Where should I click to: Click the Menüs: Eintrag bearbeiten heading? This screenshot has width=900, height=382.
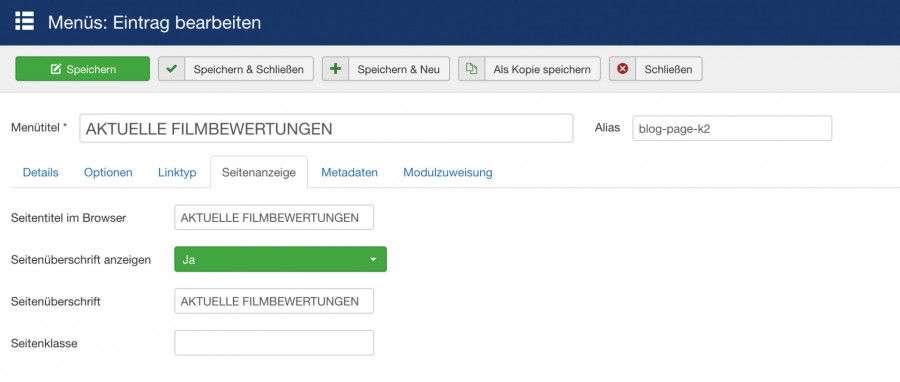154,22
